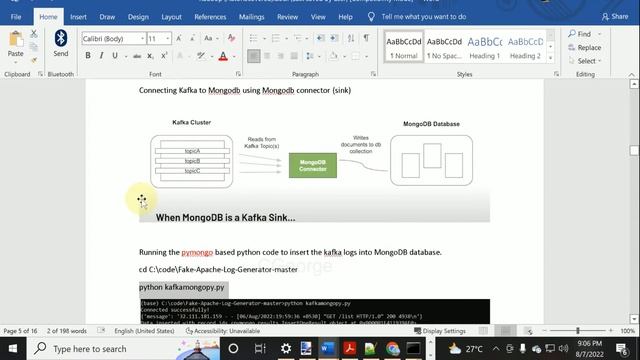Decrease font size with Shrink Font icon

click(x=192, y=38)
